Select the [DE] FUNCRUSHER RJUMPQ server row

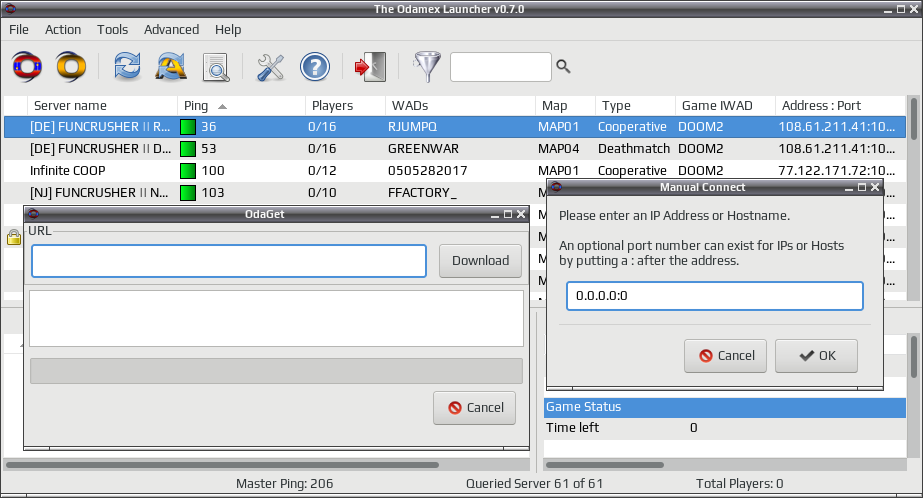454,127
